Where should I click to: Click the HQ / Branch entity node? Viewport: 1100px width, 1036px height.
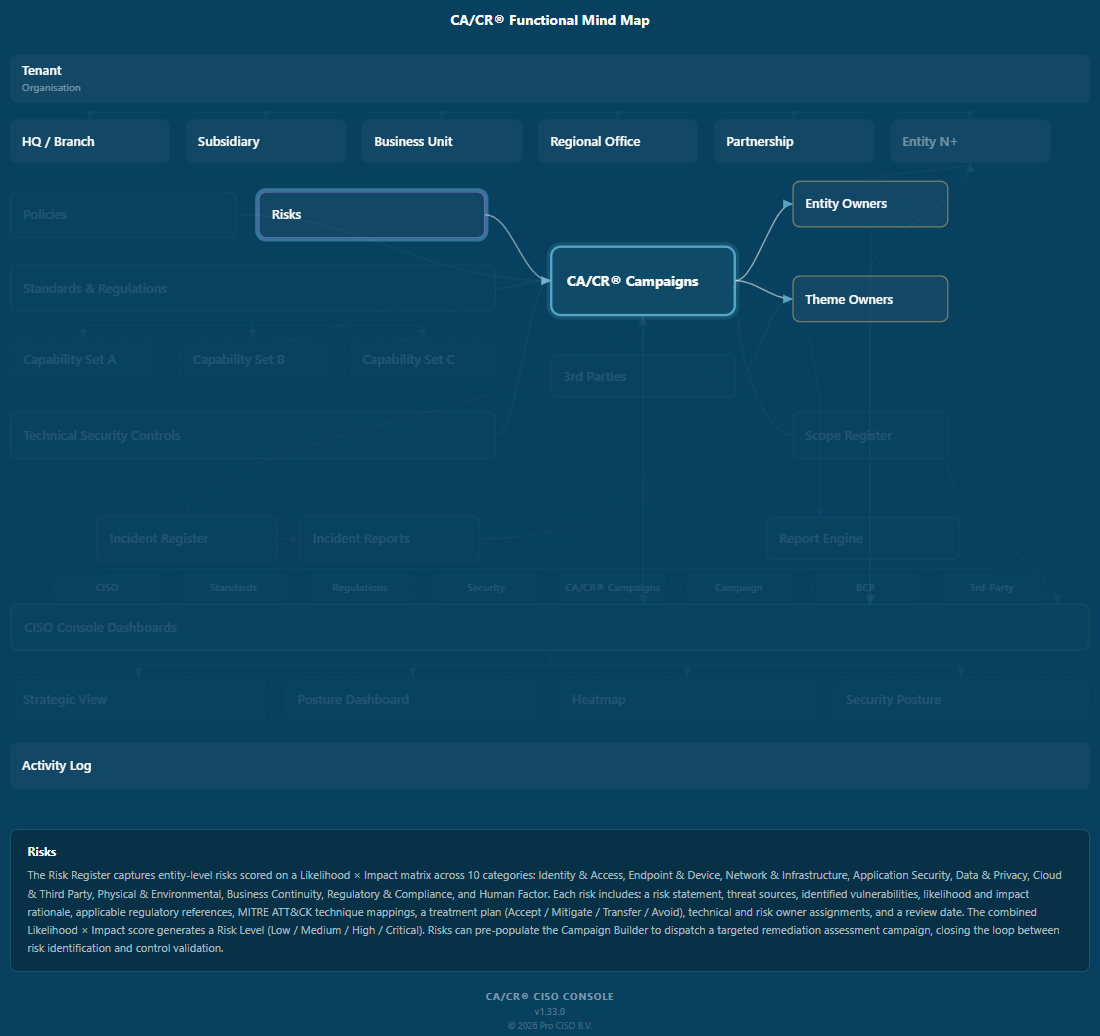[90, 141]
